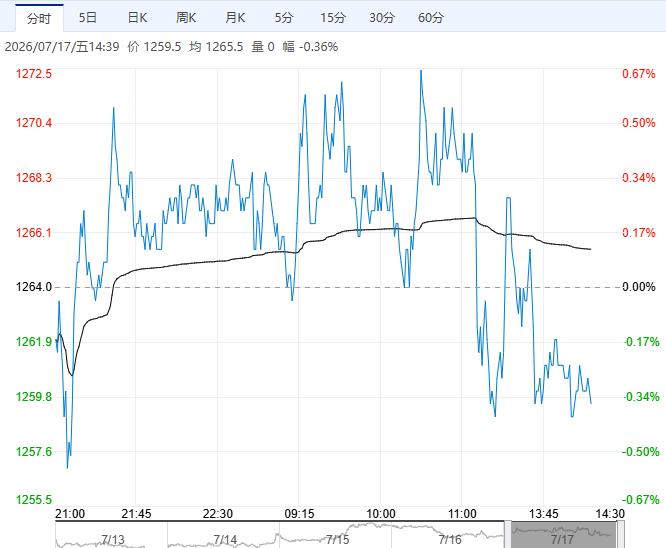
Task: Open the 60分 hourly interval tab
Action: (431, 17)
